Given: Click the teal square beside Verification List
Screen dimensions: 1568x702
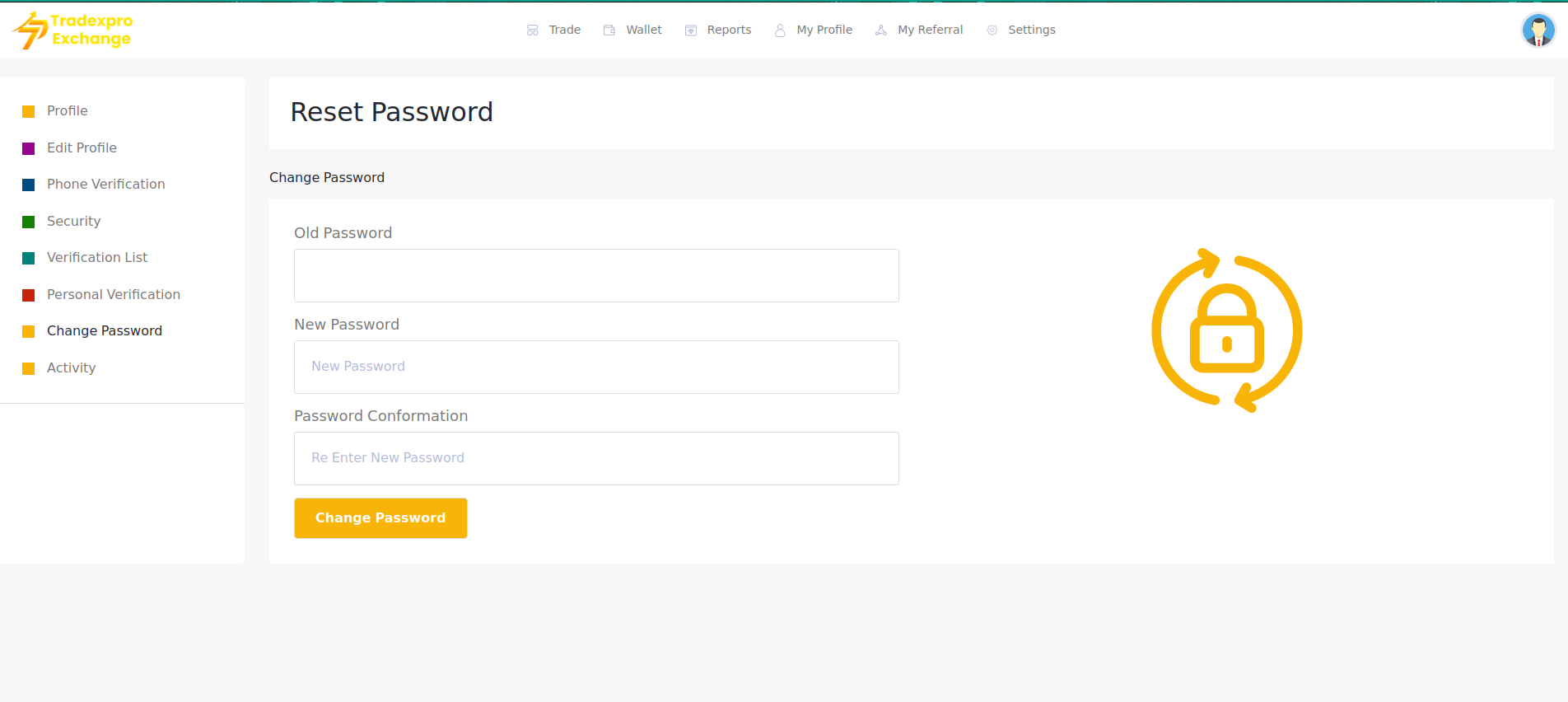Looking at the screenshot, I should [29, 258].
